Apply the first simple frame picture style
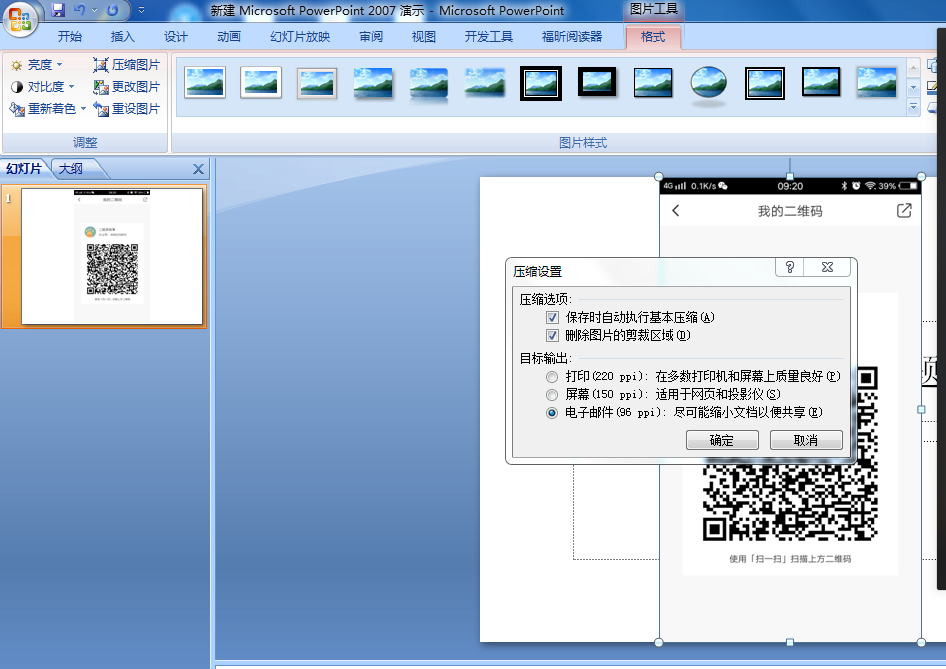The image size is (946, 669). (205, 83)
